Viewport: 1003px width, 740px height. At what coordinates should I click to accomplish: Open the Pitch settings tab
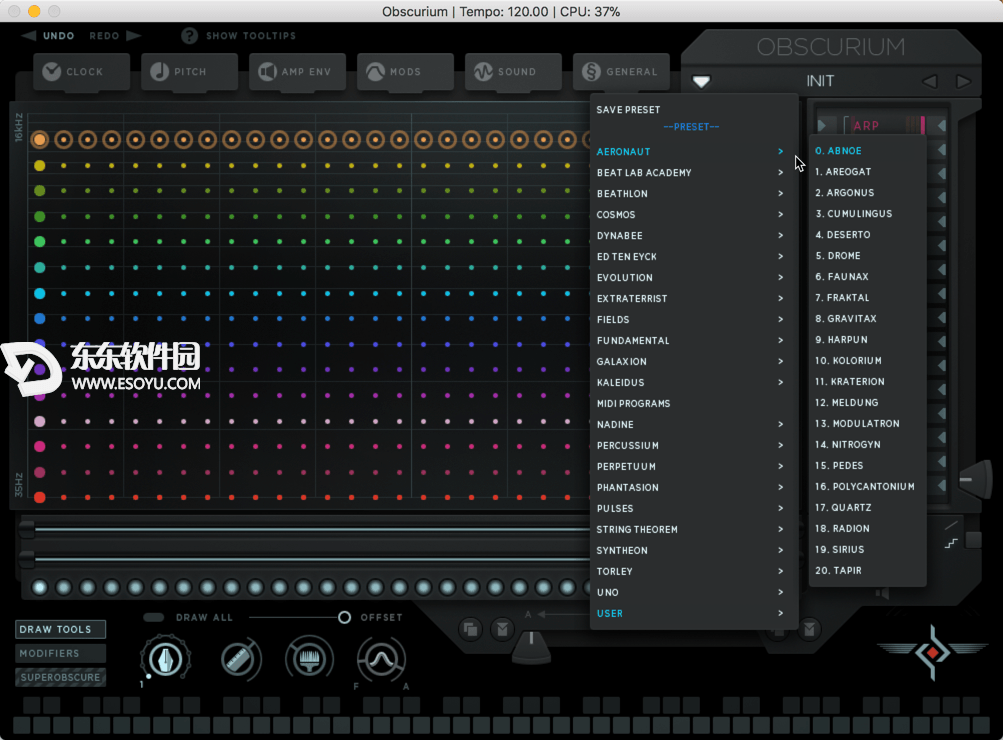[189, 72]
